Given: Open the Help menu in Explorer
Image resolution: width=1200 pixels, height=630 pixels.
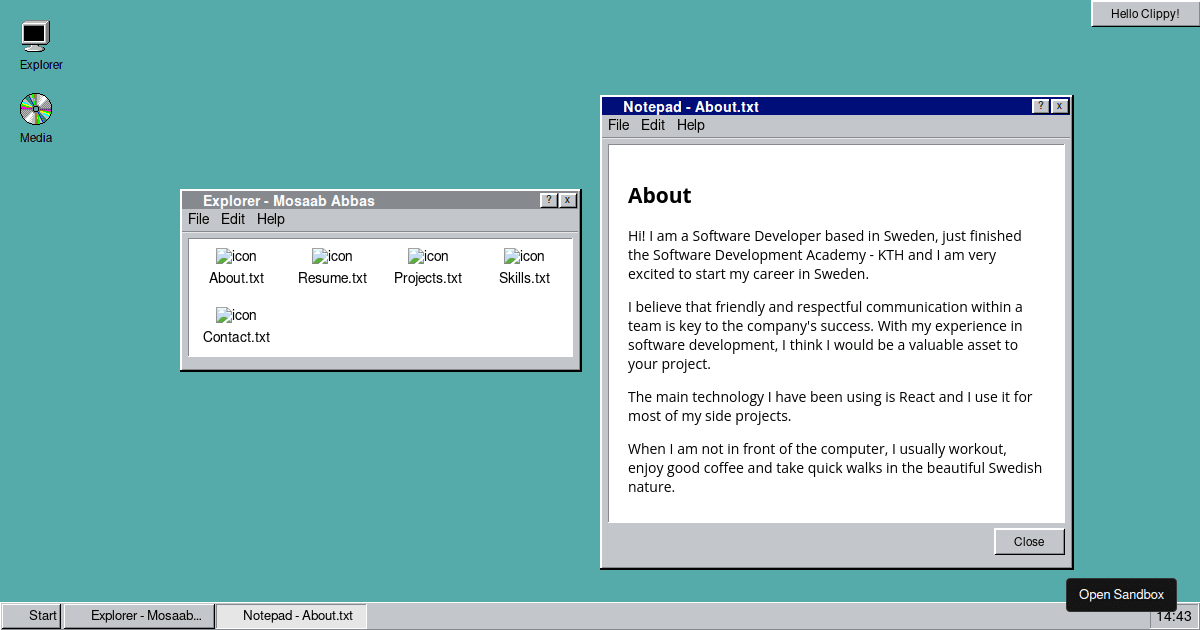Looking at the screenshot, I should tap(270, 219).
